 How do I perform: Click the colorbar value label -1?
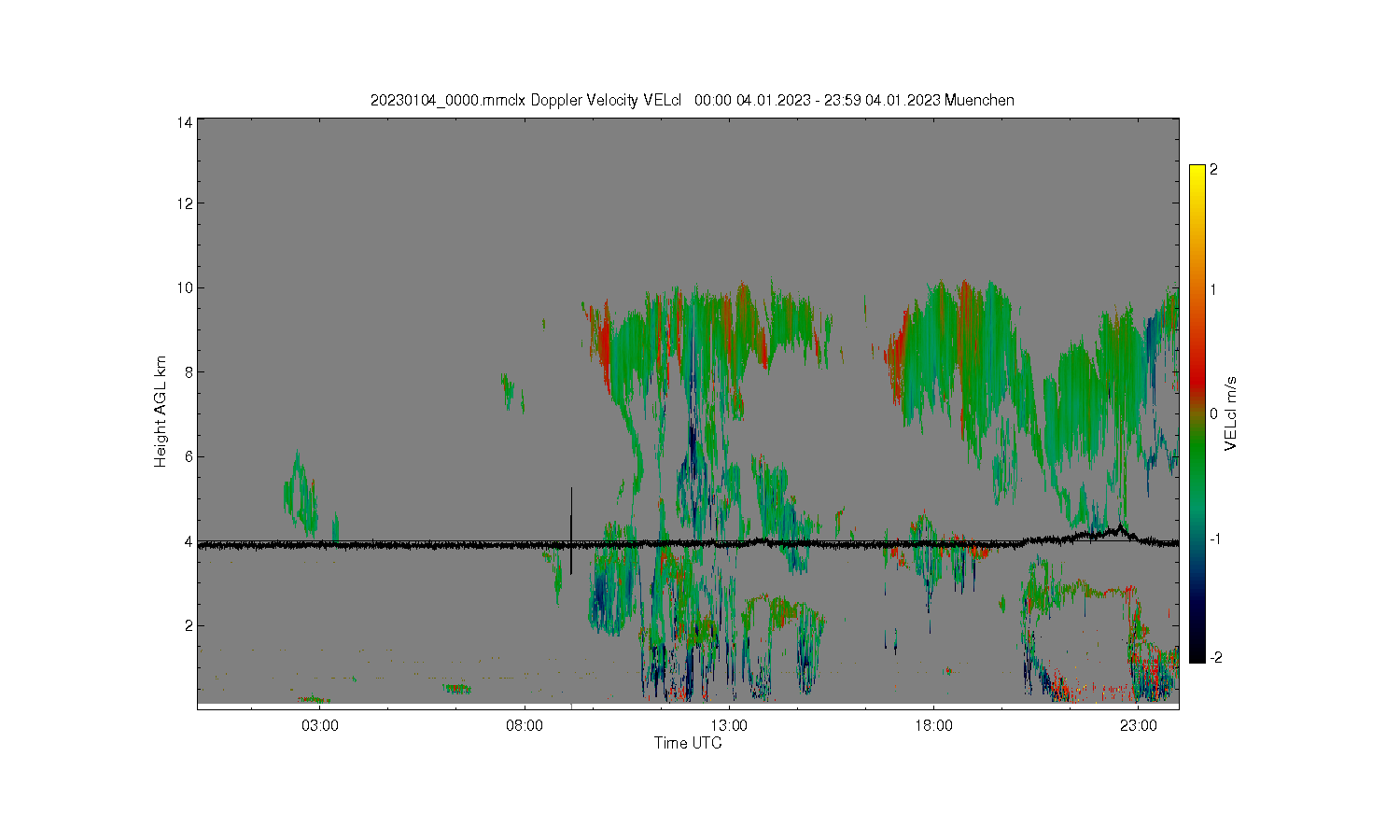pyautogui.click(x=1216, y=539)
